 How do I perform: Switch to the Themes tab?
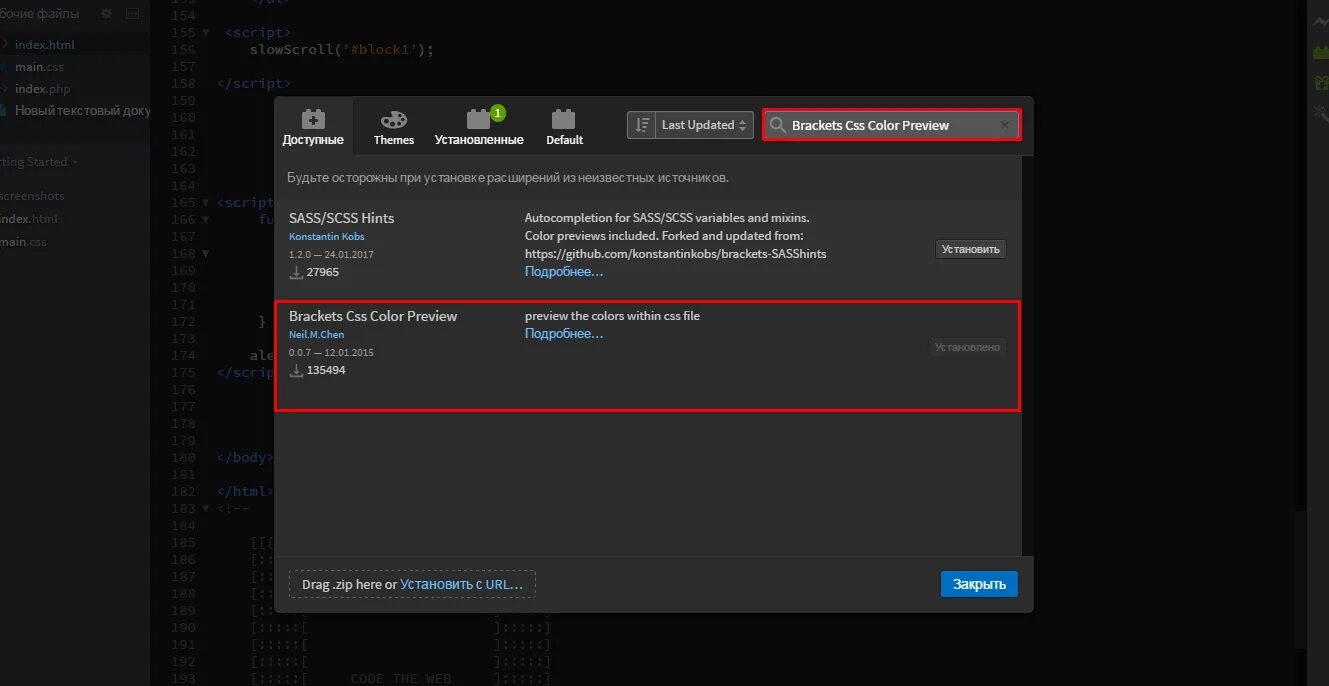394,127
